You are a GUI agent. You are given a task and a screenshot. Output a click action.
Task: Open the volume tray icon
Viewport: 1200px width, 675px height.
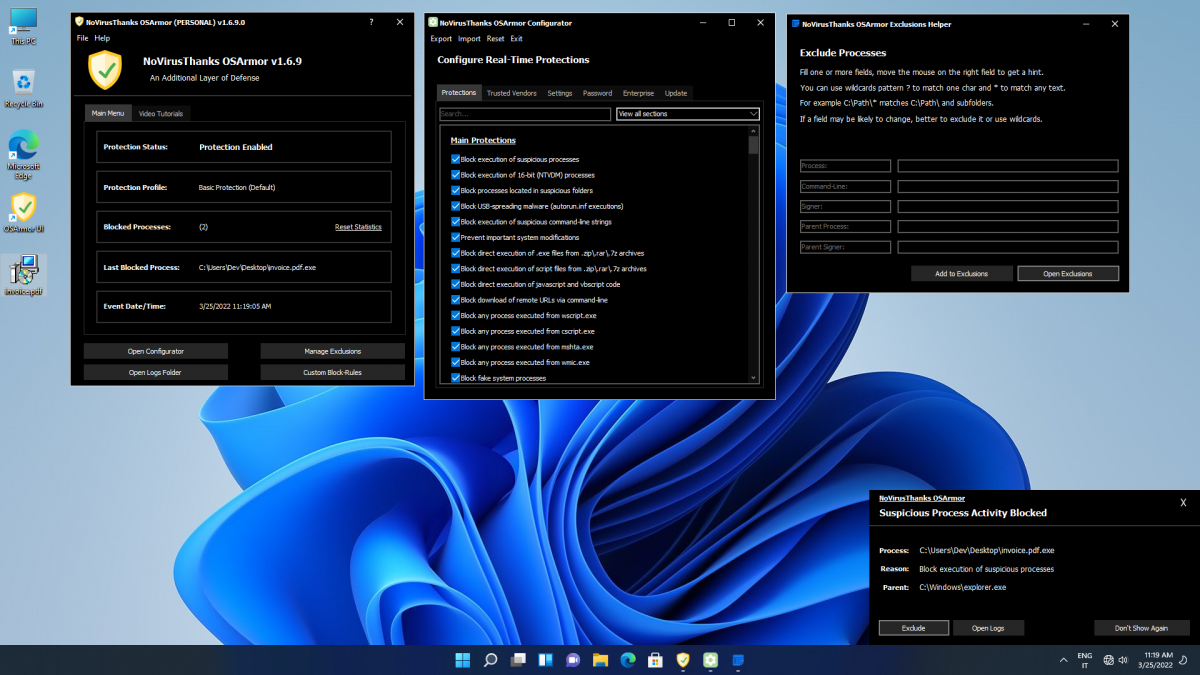click(1124, 660)
